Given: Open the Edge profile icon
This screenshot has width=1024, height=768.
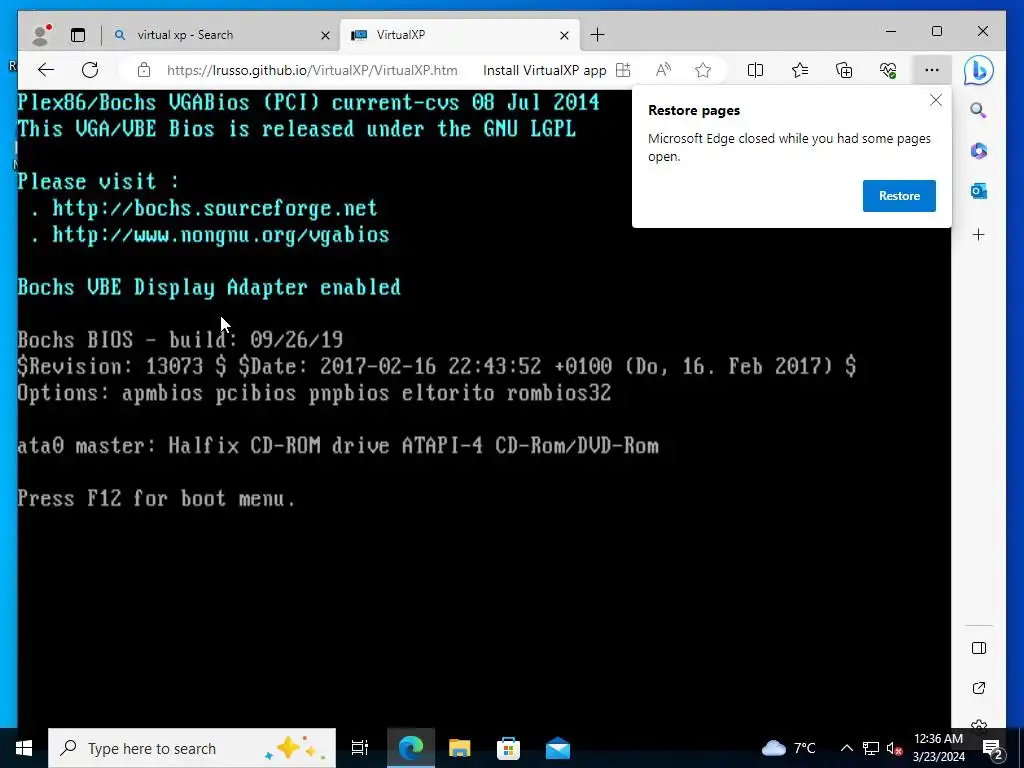Looking at the screenshot, I should pyautogui.click(x=41, y=35).
